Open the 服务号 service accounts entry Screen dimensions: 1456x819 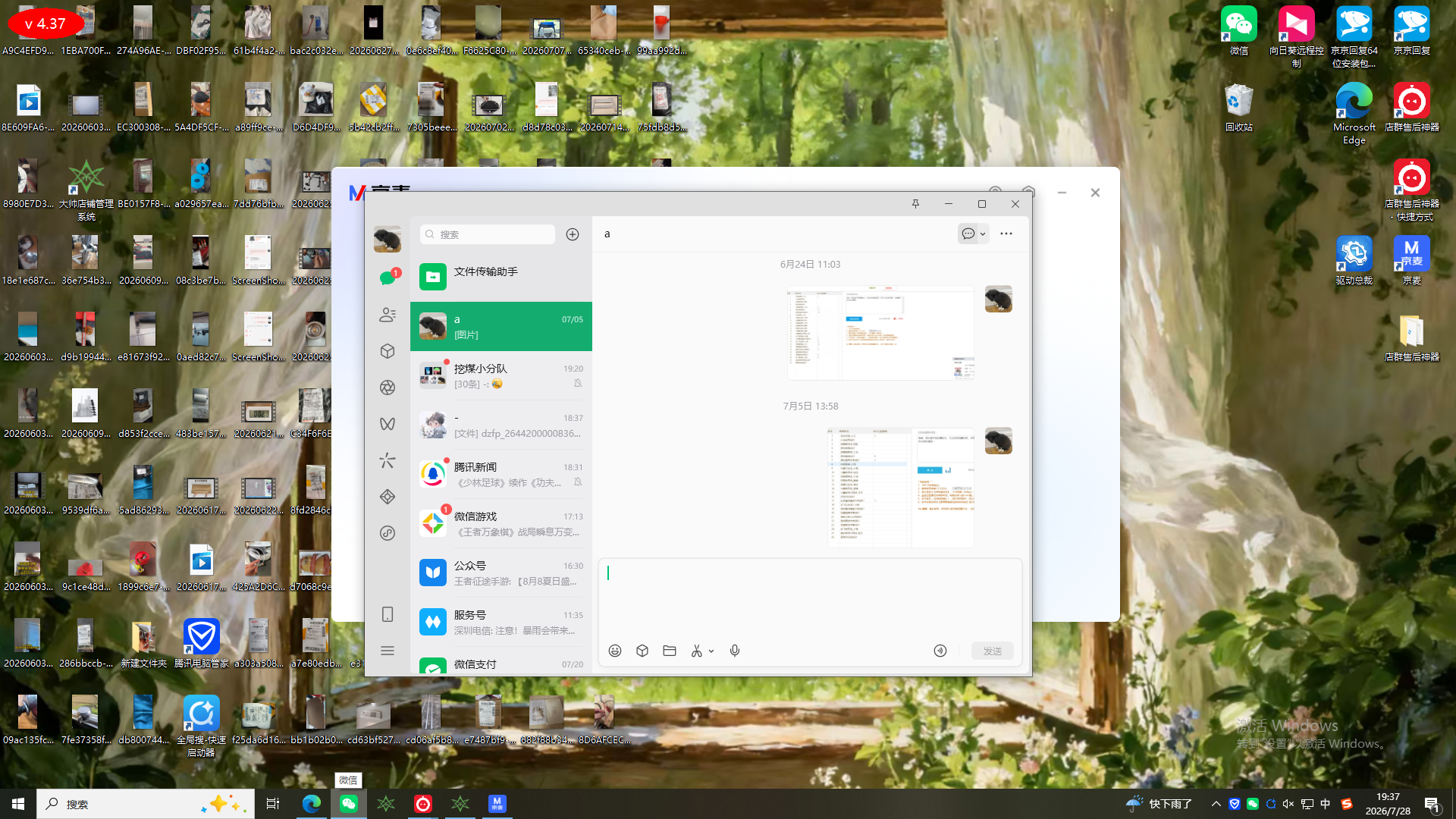point(501,623)
